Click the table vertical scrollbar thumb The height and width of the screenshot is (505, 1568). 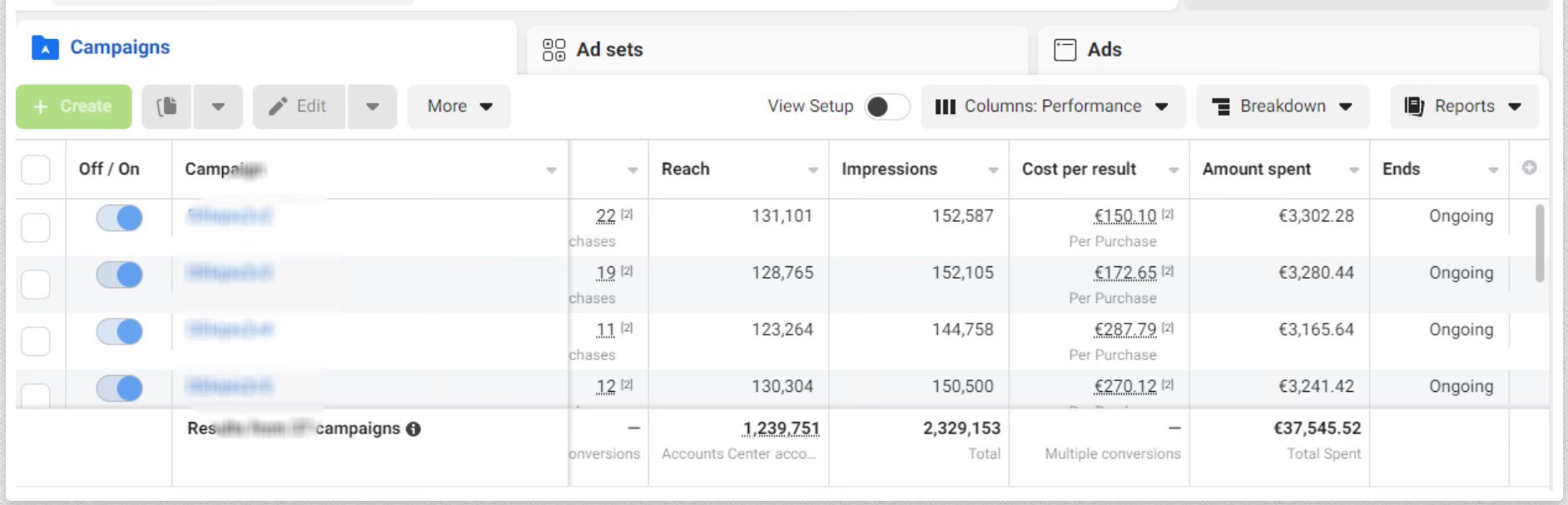click(1539, 243)
